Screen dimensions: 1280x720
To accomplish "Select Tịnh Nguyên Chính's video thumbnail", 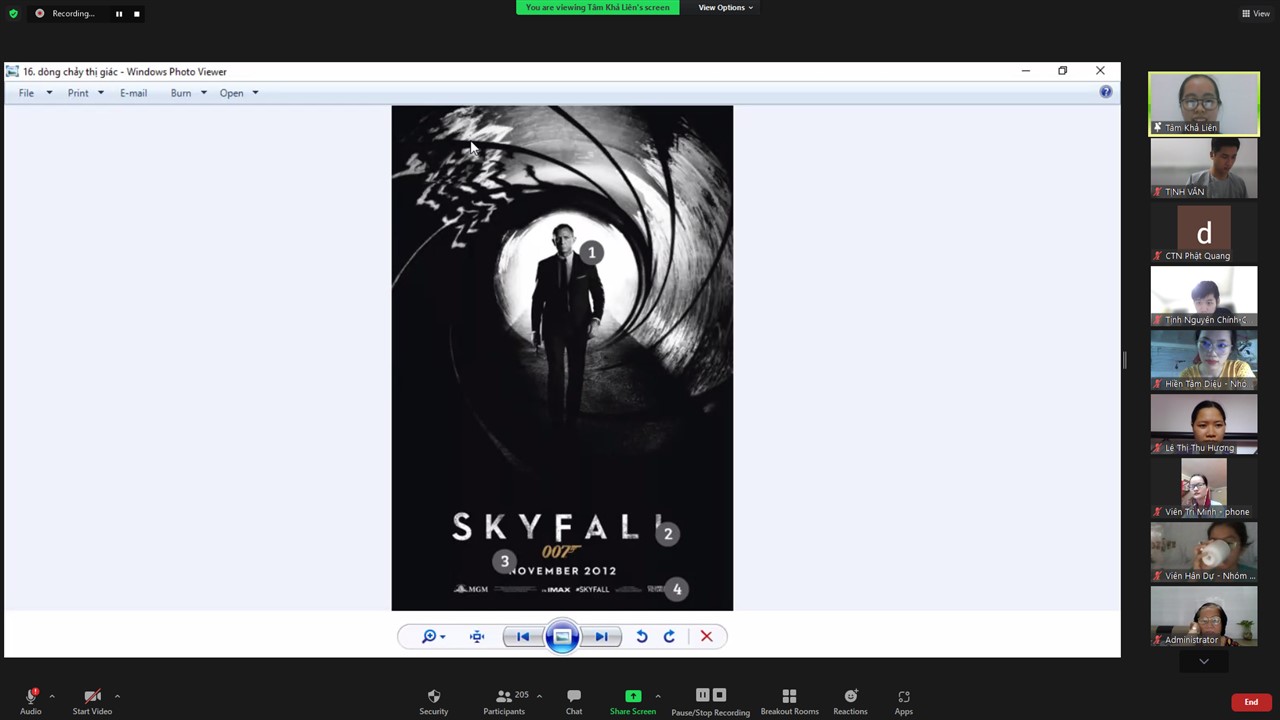I will [1204, 296].
